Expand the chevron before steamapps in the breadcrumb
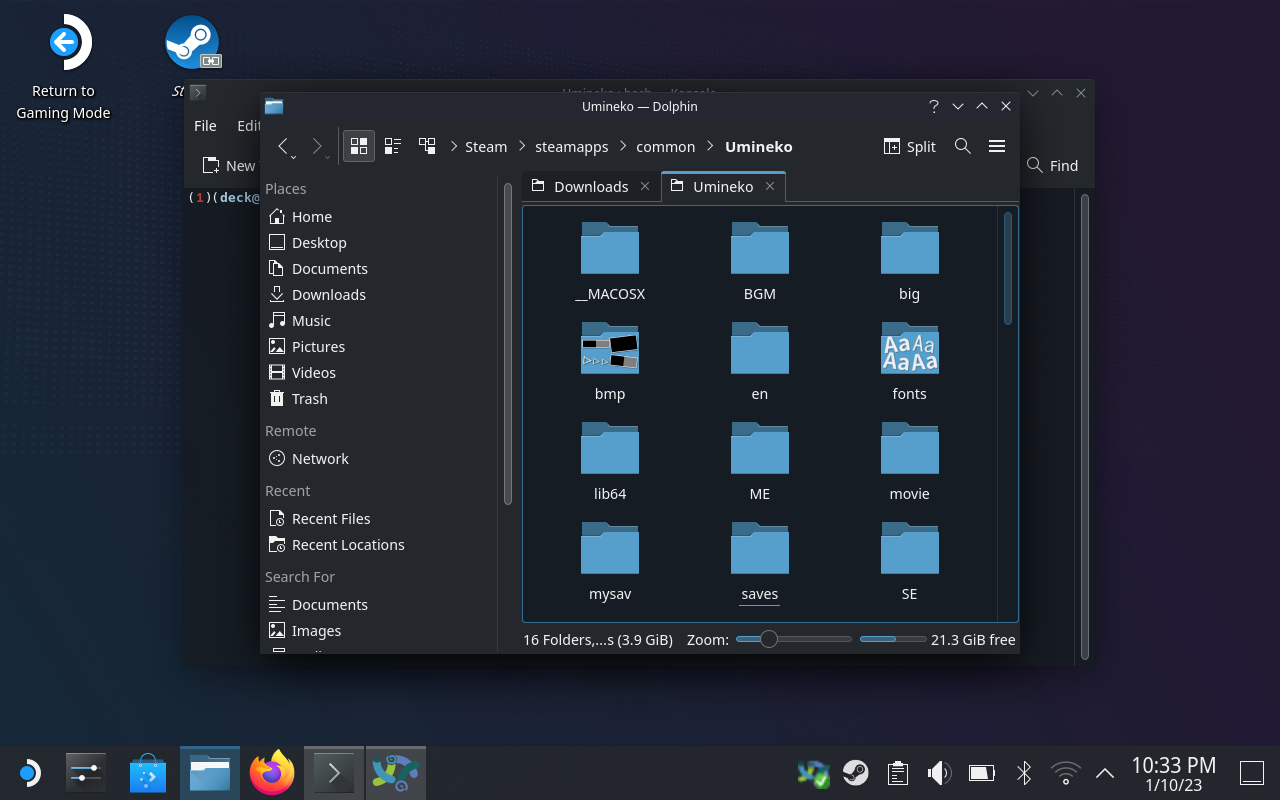The height and width of the screenshot is (800, 1280). pos(523,147)
